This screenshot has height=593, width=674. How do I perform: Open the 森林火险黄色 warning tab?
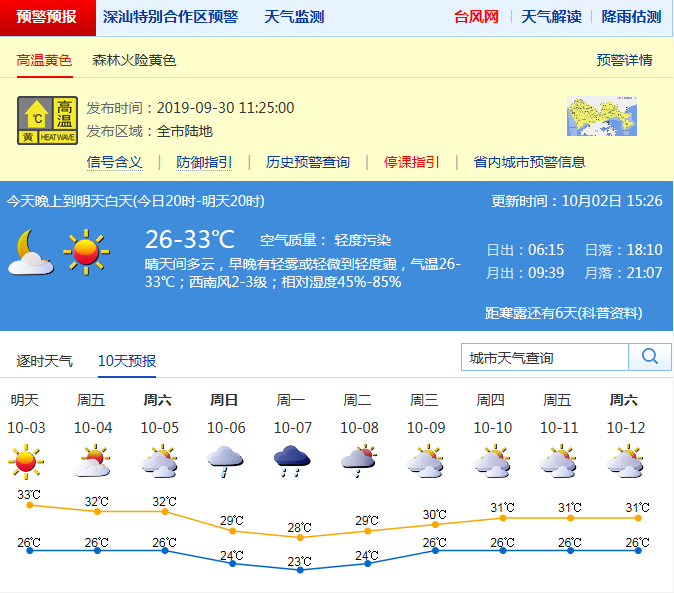click(134, 60)
